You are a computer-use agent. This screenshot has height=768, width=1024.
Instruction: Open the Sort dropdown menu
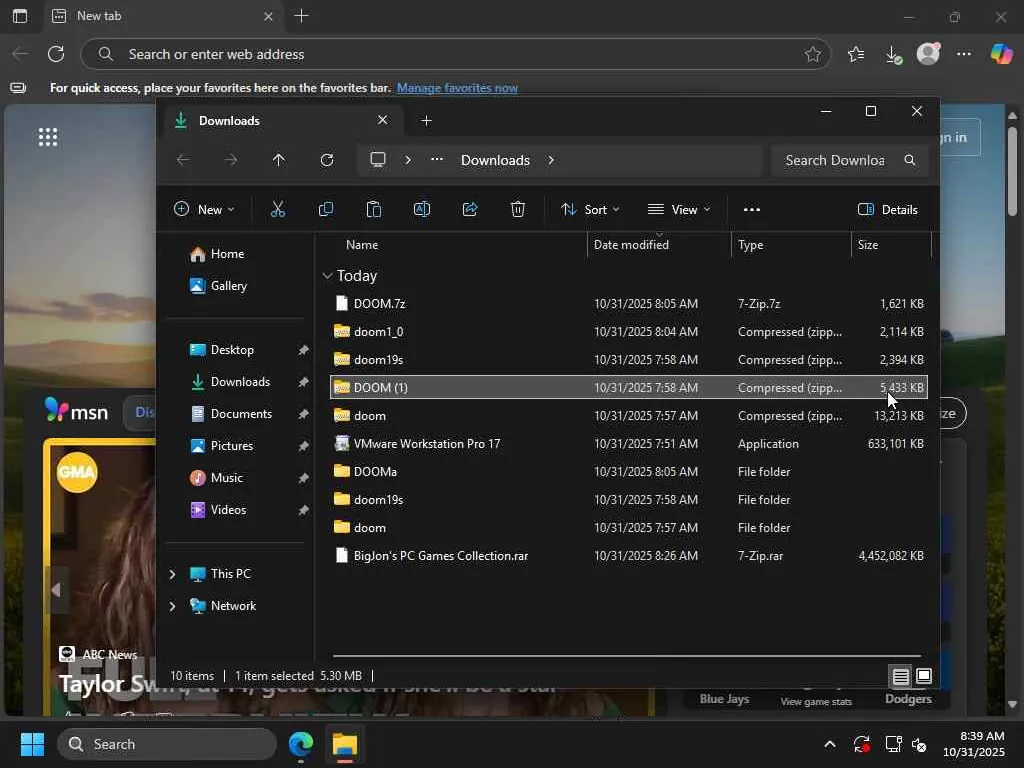coord(590,209)
